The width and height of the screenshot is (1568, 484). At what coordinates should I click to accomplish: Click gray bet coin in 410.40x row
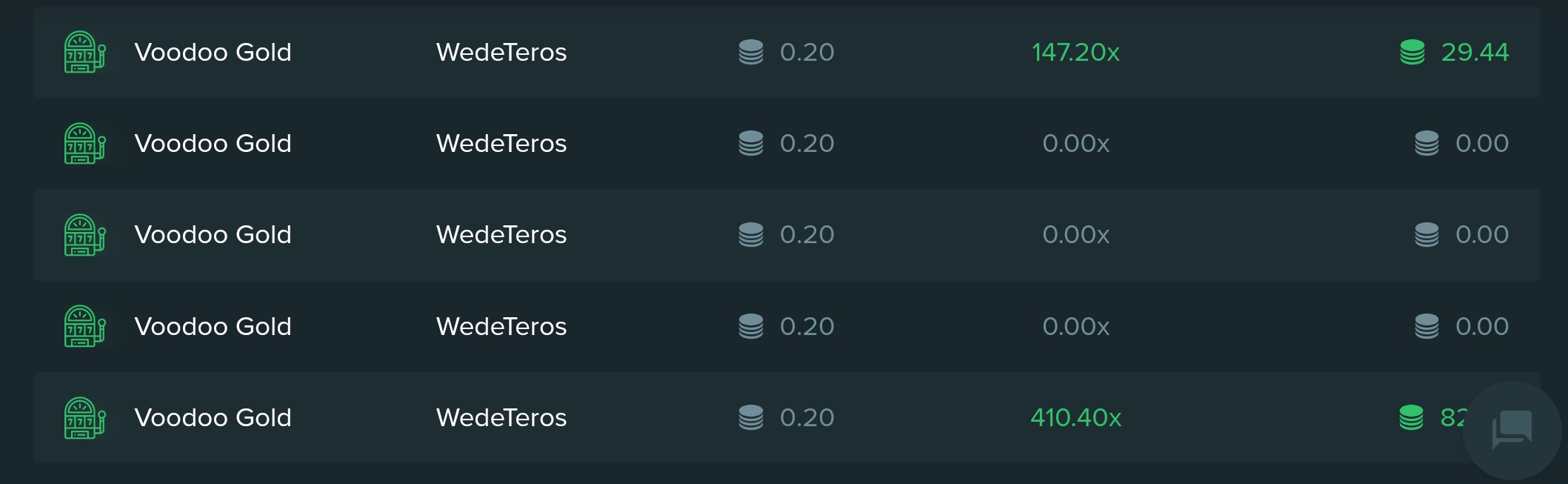pos(751,417)
